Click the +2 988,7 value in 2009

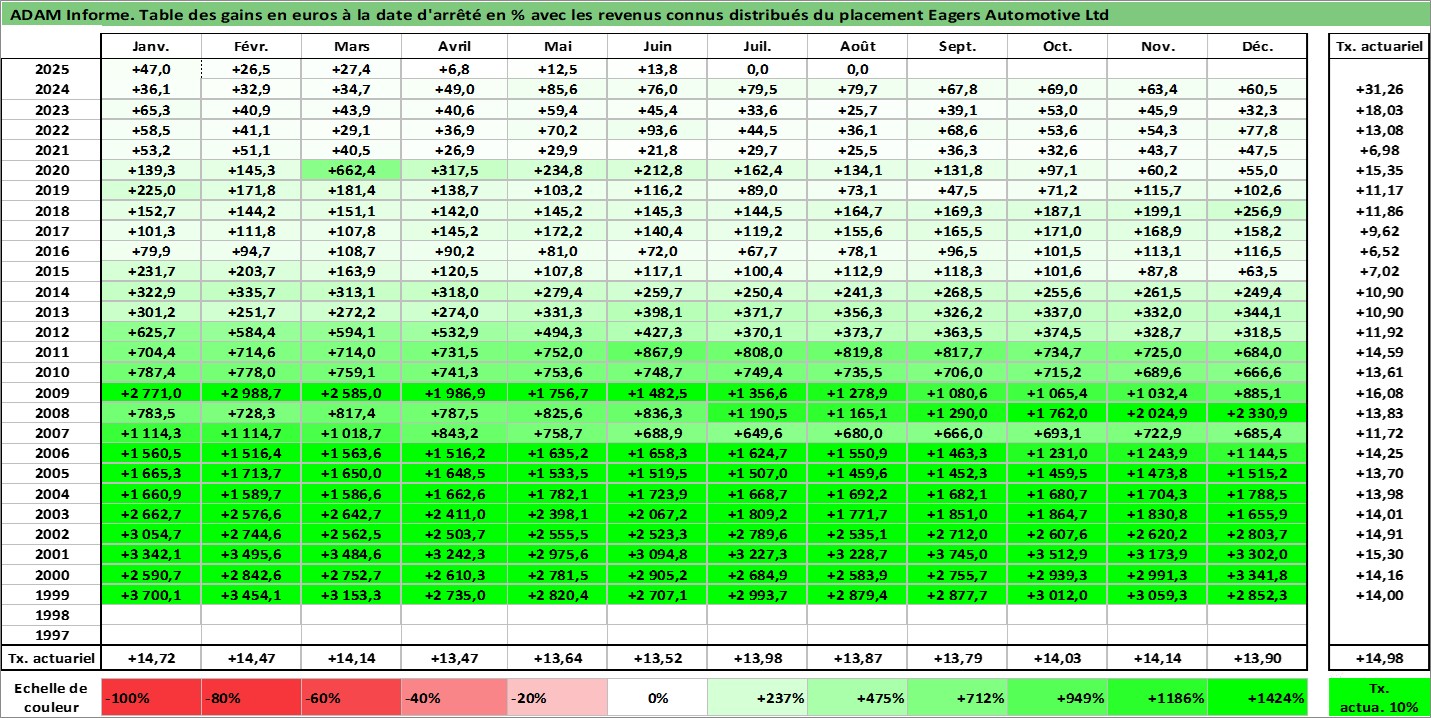coord(251,393)
